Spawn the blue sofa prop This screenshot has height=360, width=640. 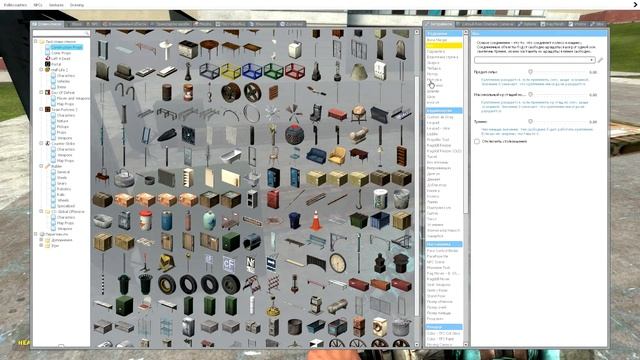click(316, 156)
